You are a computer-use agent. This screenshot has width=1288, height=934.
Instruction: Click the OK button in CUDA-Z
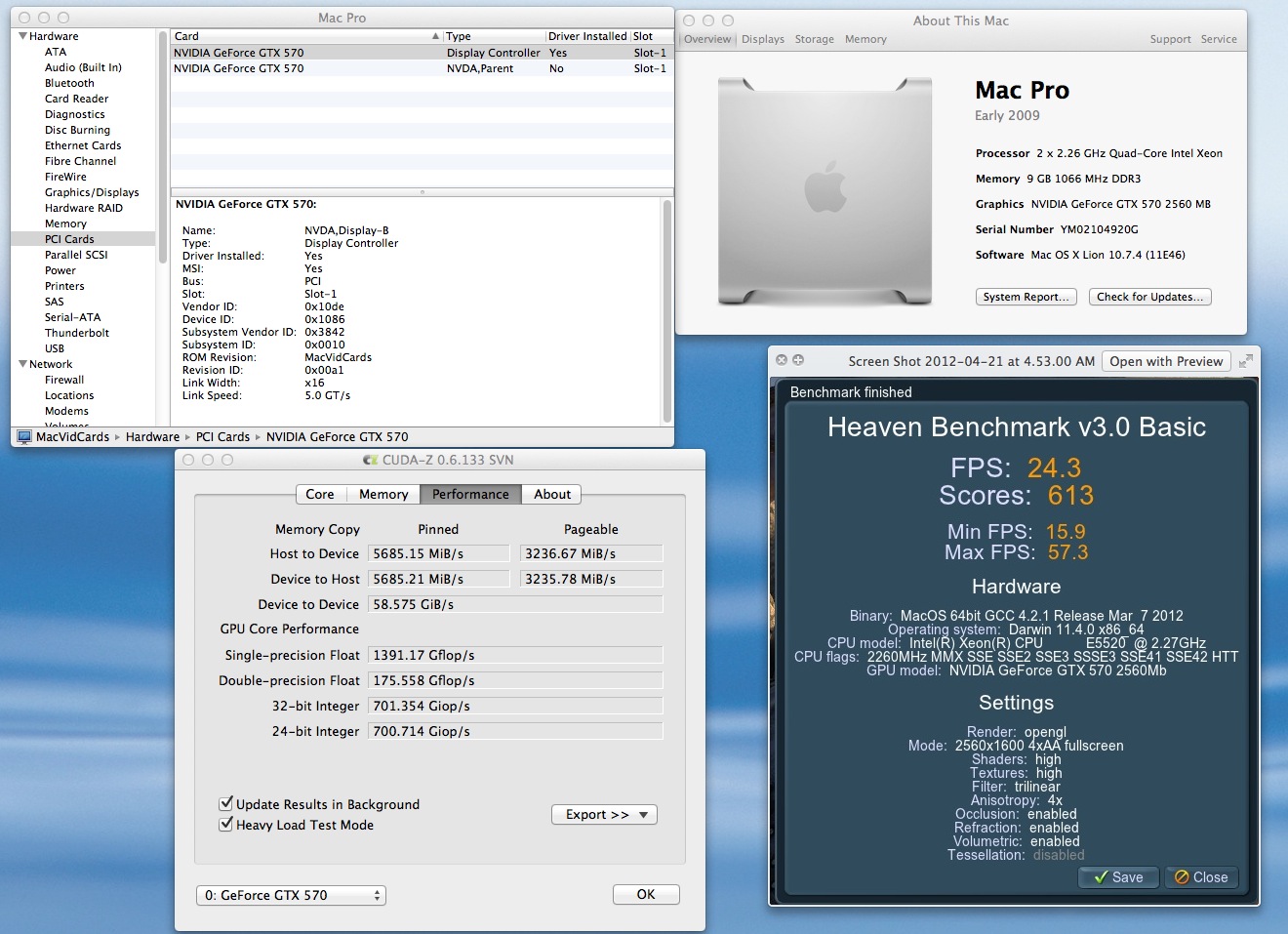(x=646, y=894)
